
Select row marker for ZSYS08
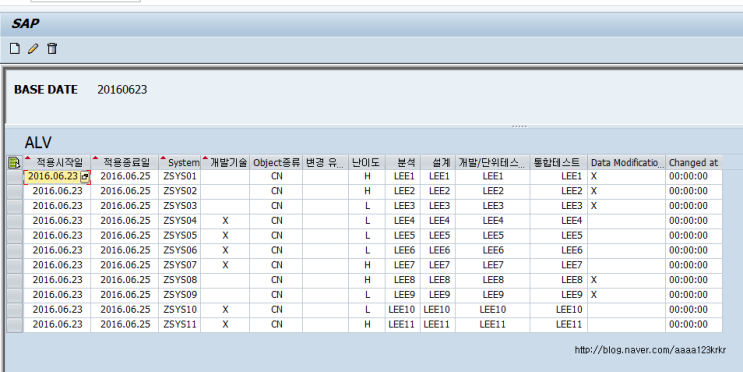(x=15, y=280)
